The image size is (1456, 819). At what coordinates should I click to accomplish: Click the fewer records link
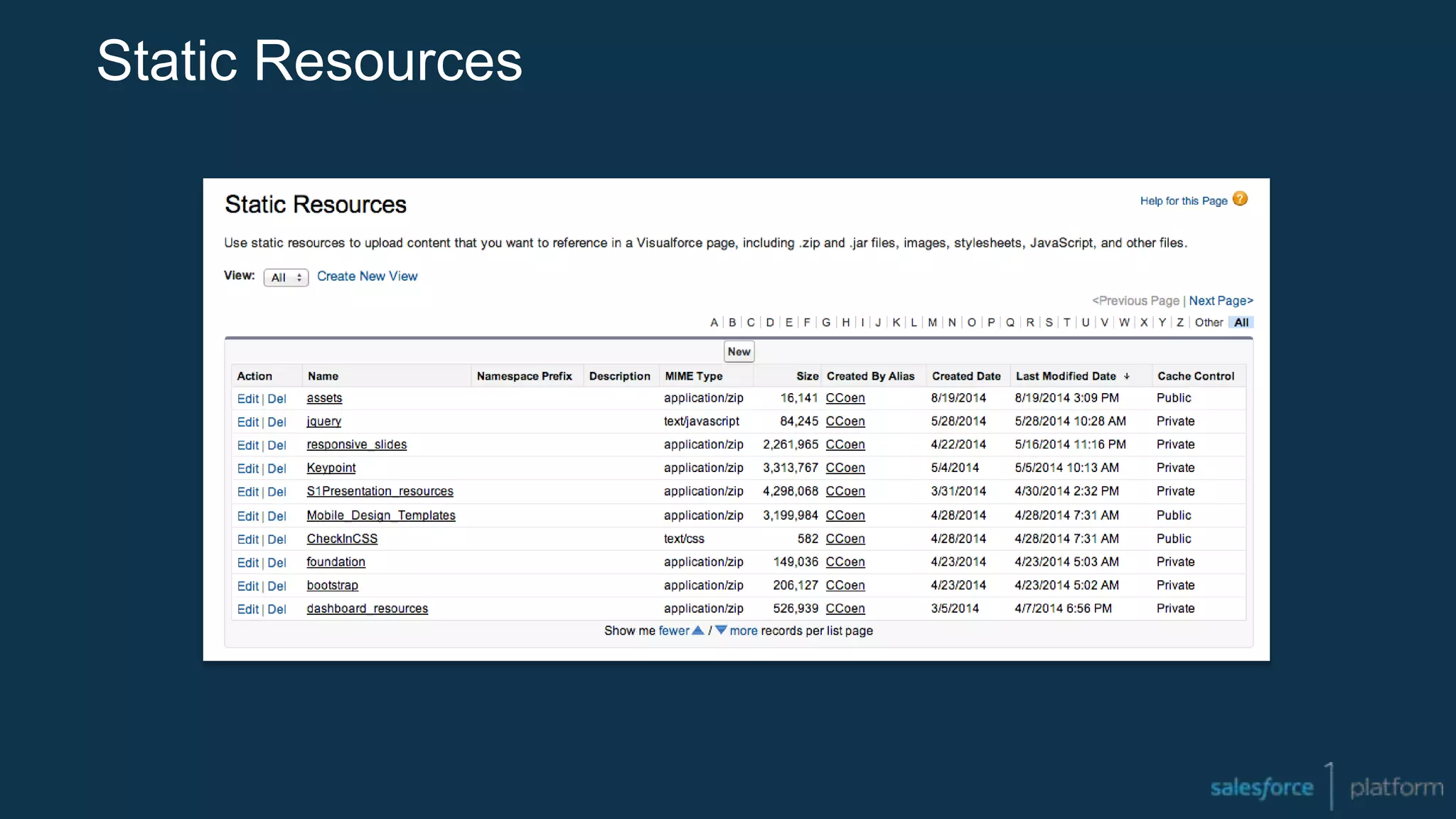click(674, 631)
